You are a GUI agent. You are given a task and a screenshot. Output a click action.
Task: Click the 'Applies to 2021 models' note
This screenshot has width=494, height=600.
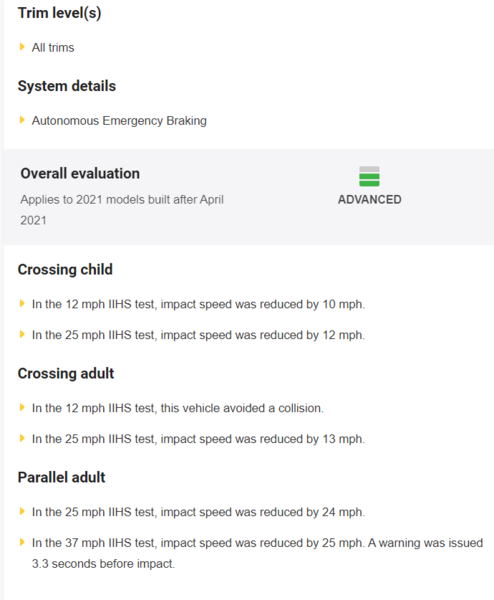(x=122, y=210)
